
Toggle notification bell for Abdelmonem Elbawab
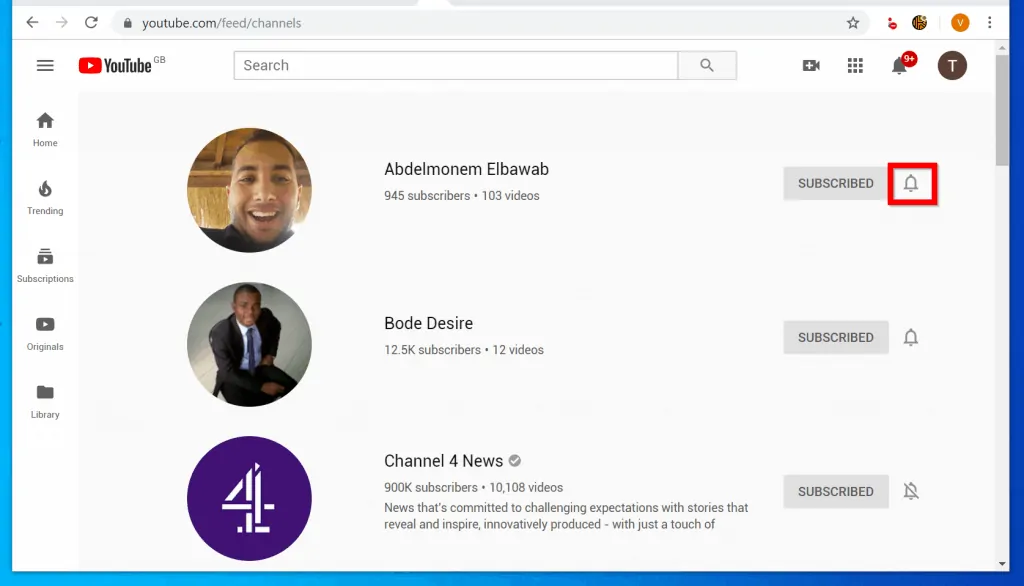click(911, 184)
